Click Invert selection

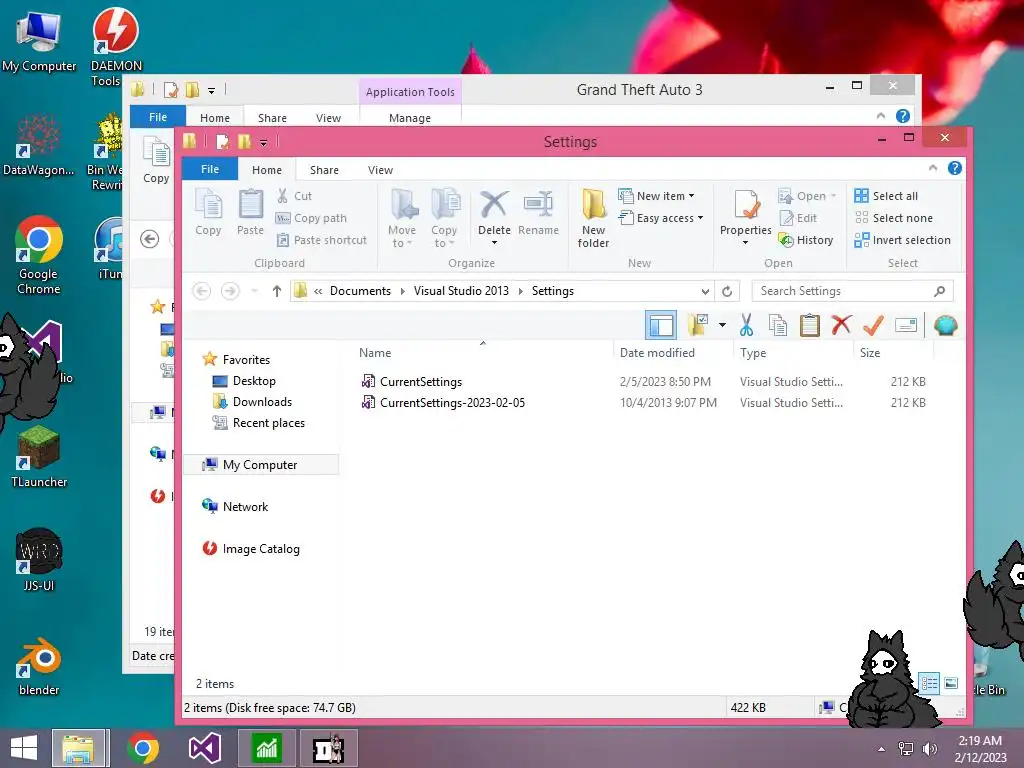(903, 240)
